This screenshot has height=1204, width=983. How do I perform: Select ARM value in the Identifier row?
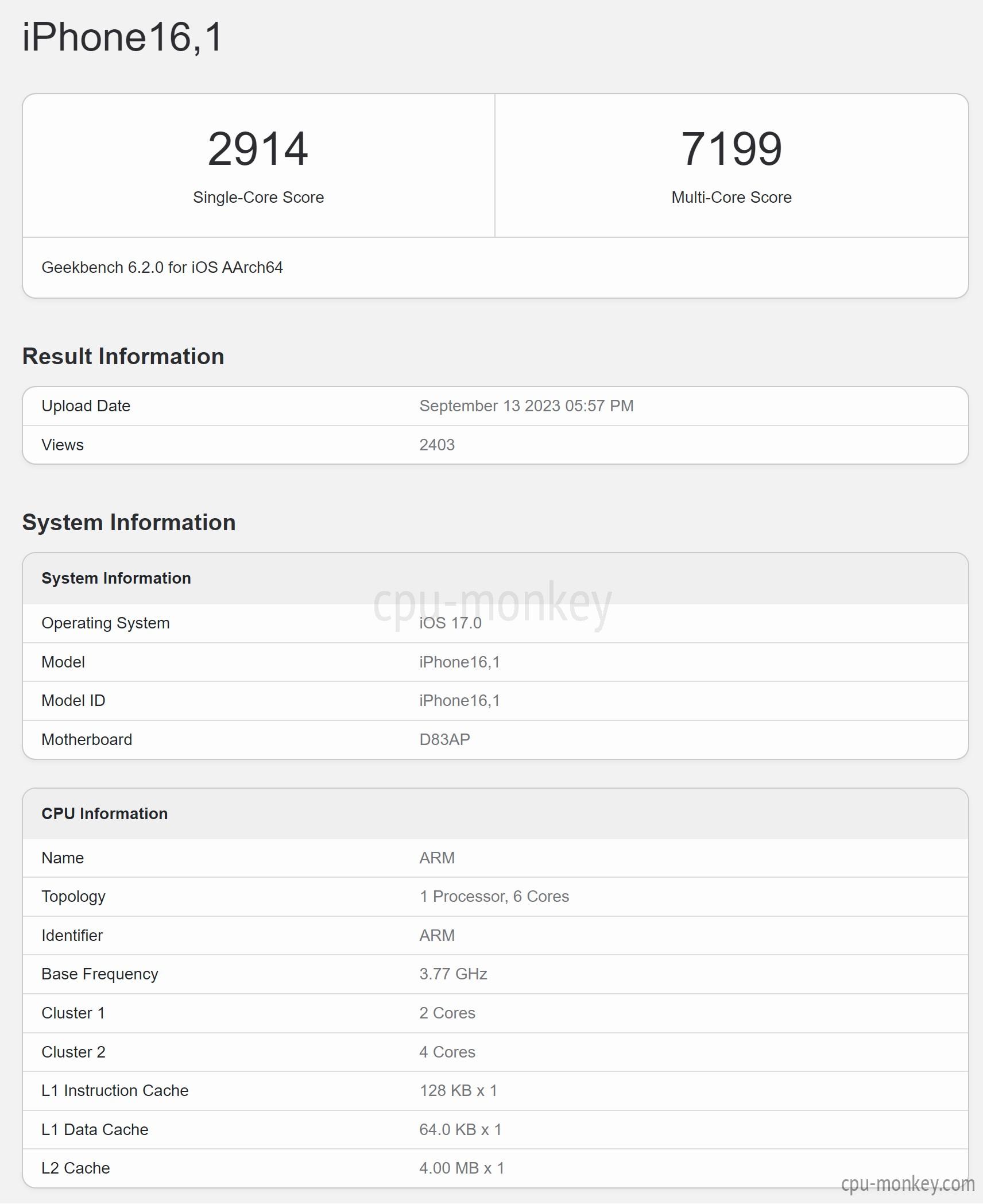point(437,935)
